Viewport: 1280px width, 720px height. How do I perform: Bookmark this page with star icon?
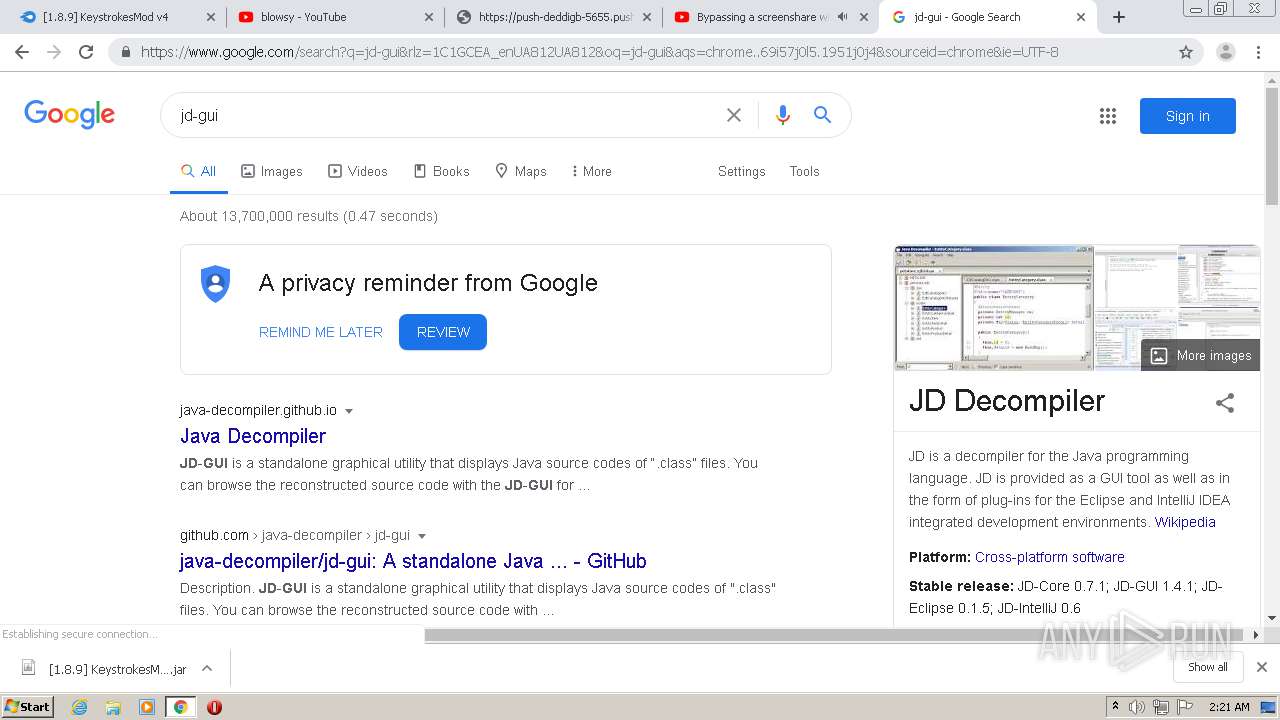click(x=1186, y=52)
